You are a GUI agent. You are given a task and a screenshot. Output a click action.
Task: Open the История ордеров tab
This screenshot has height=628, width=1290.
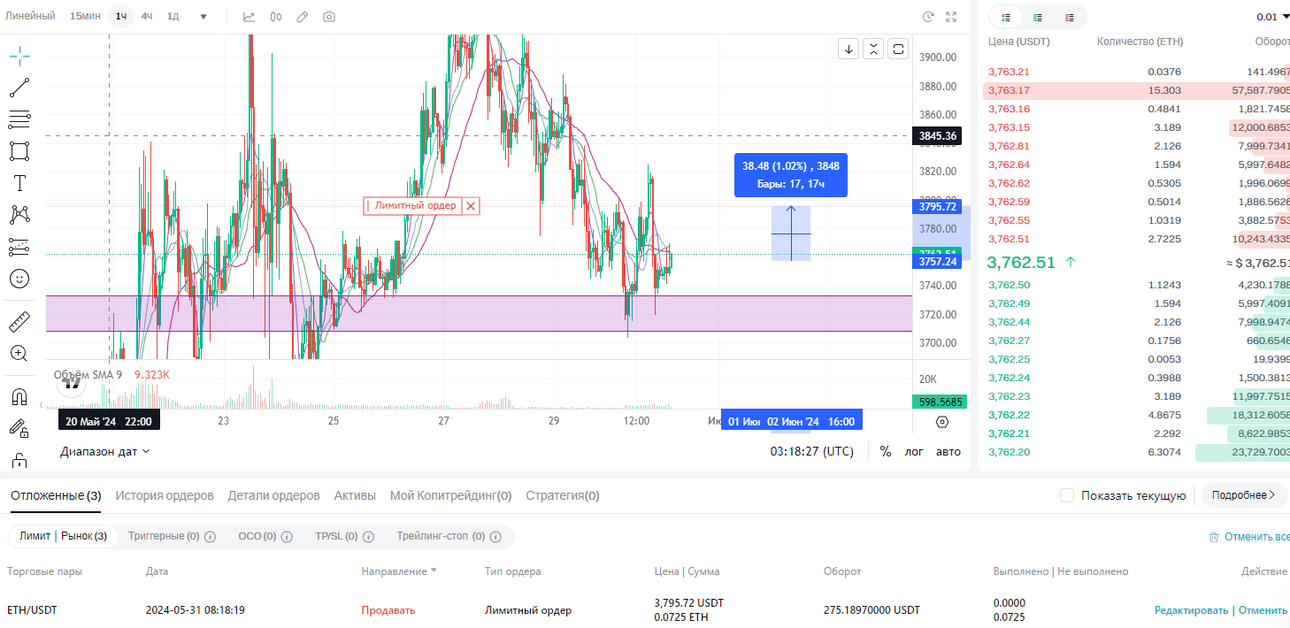pyautogui.click(x=164, y=495)
